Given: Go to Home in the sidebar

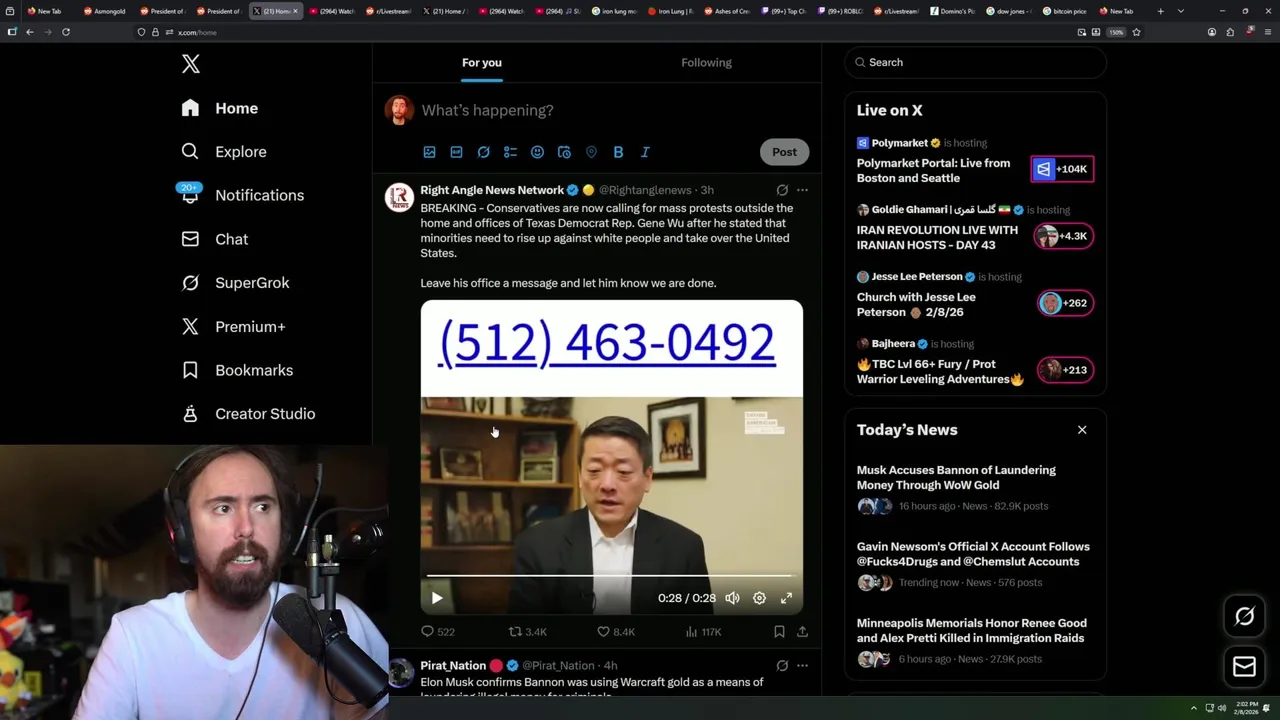Looking at the screenshot, I should pos(220,108).
